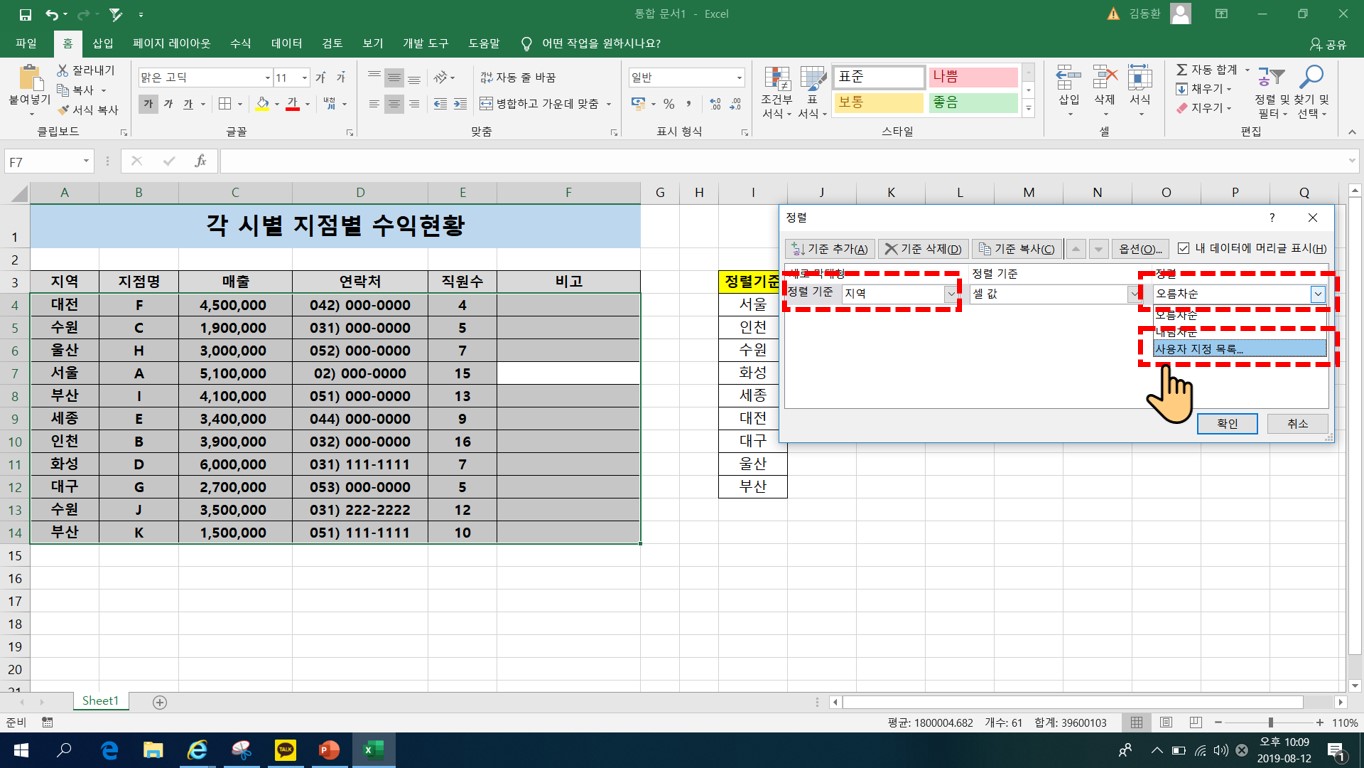Screen dimensions: 1364x768
Task: Open the sort column dropdown showing 지역
Action: pos(950,294)
